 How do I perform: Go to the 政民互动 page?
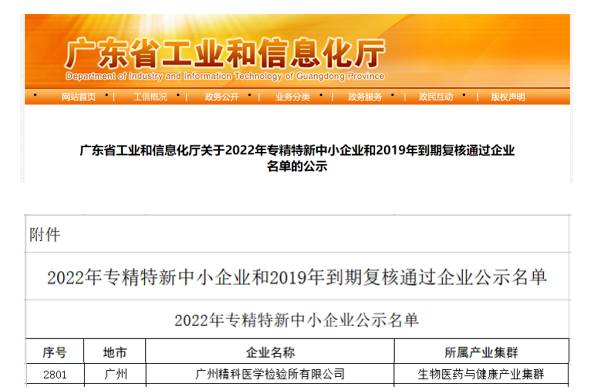436,97
